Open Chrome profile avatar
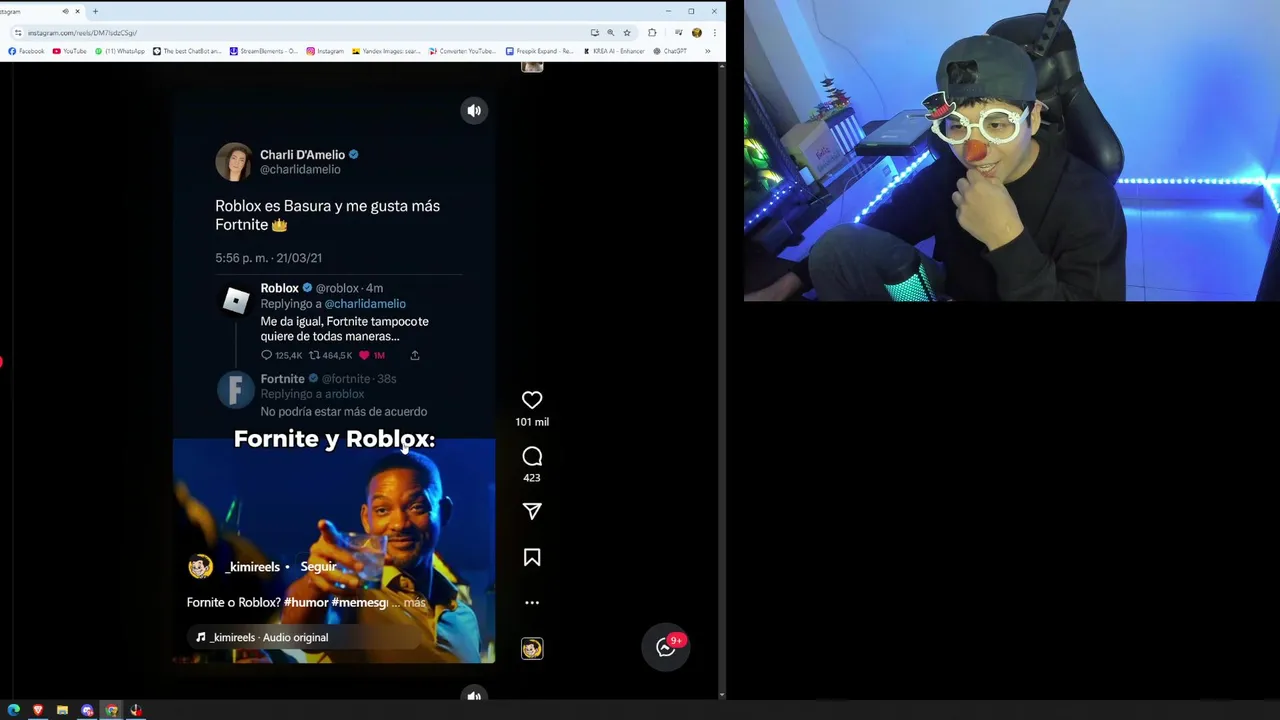The height and width of the screenshot is (720, 1280). (697, 32)
